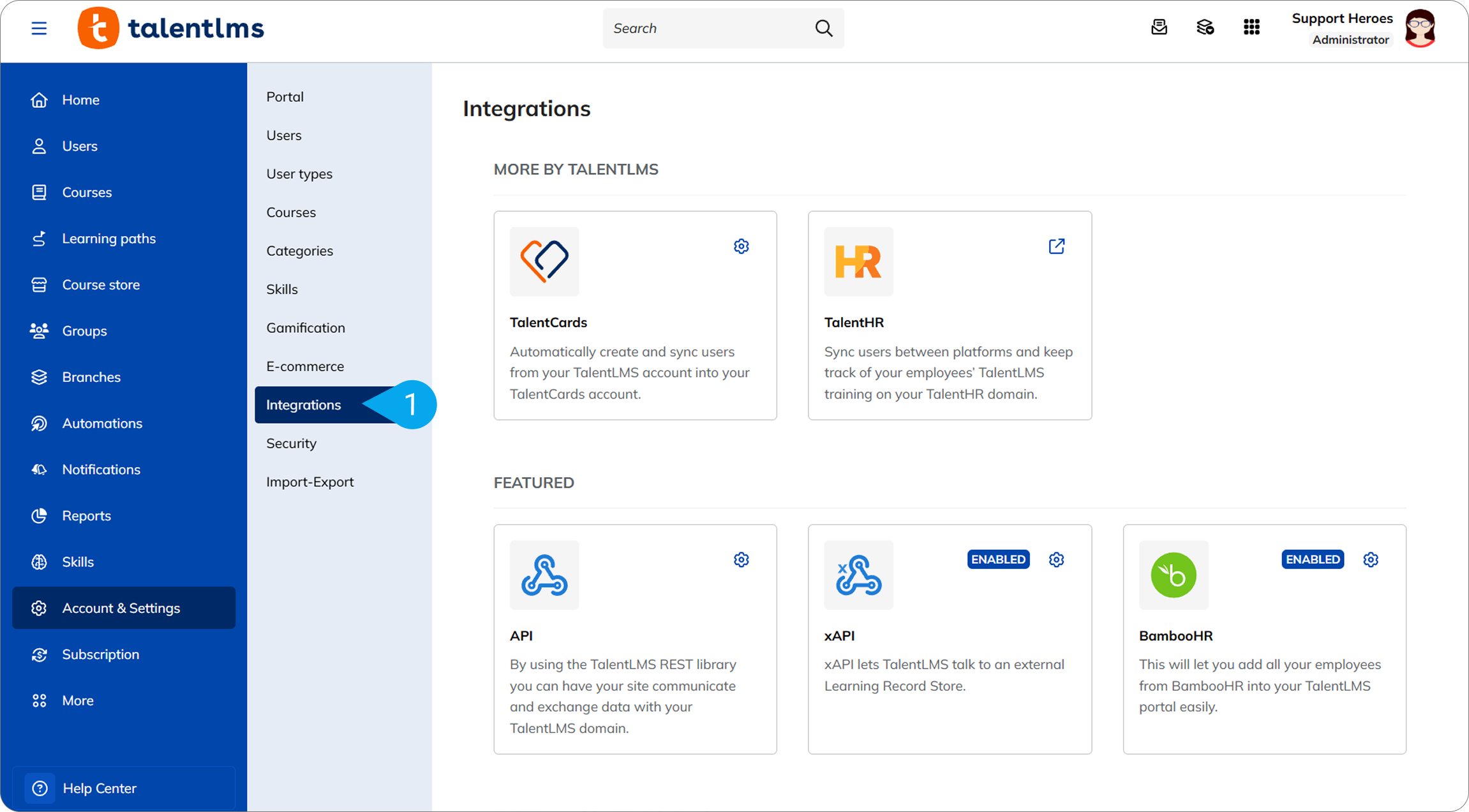Click the API logo thumbnail
Viewport: 1469px width, 812px height.
[544, 575]
